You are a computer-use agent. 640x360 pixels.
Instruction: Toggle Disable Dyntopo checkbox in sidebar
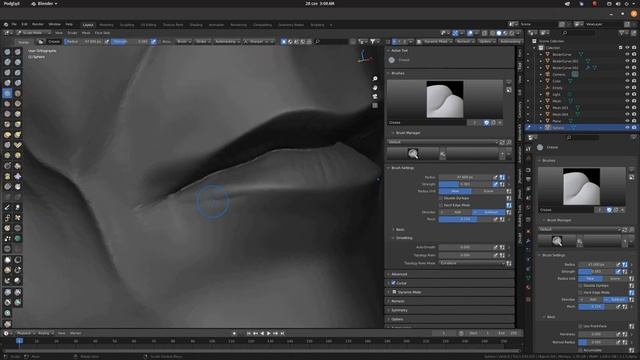[441, 198]
